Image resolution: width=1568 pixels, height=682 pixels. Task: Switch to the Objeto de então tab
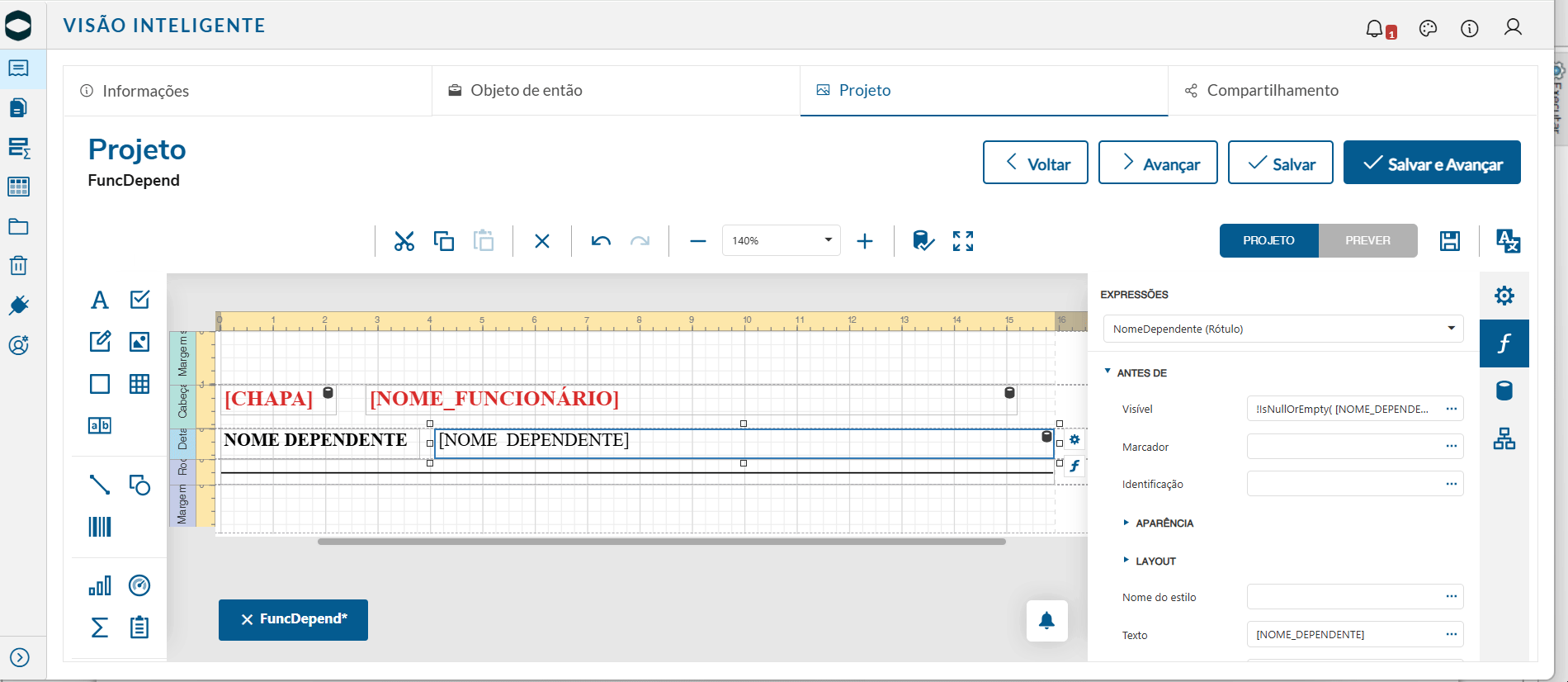(x=616, y=91)
